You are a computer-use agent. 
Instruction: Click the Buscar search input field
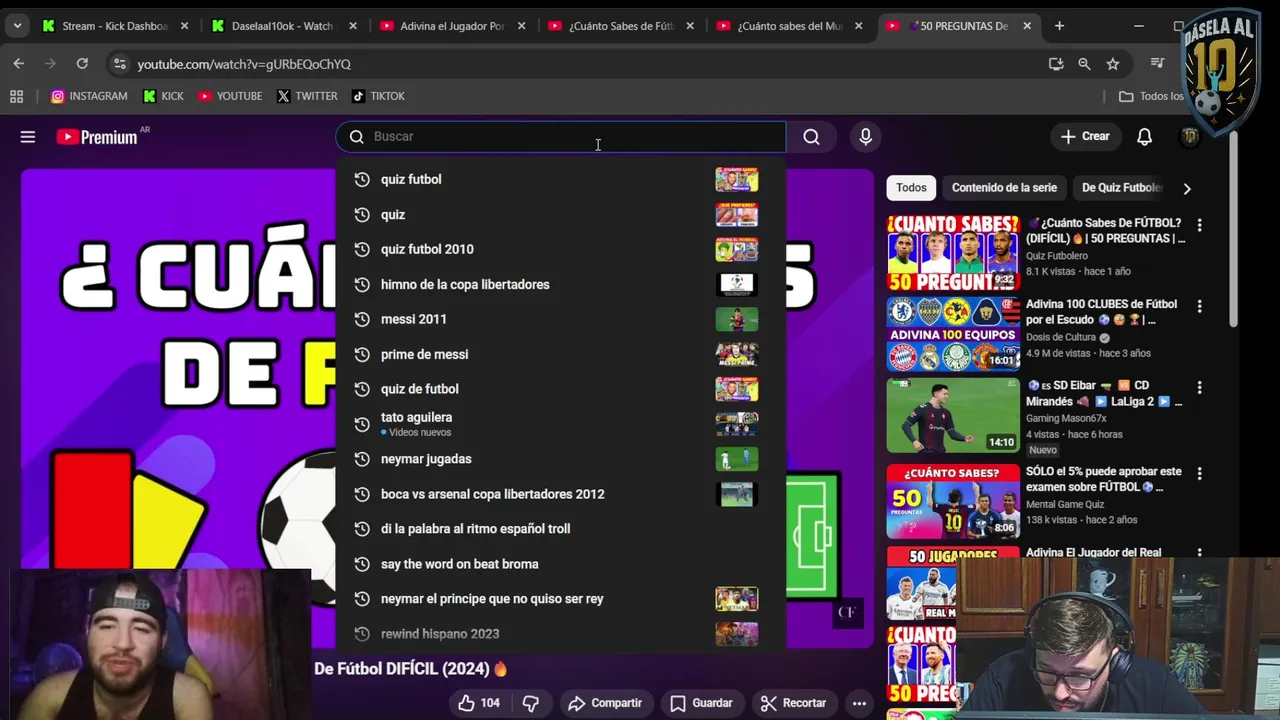tap(561, 137)
